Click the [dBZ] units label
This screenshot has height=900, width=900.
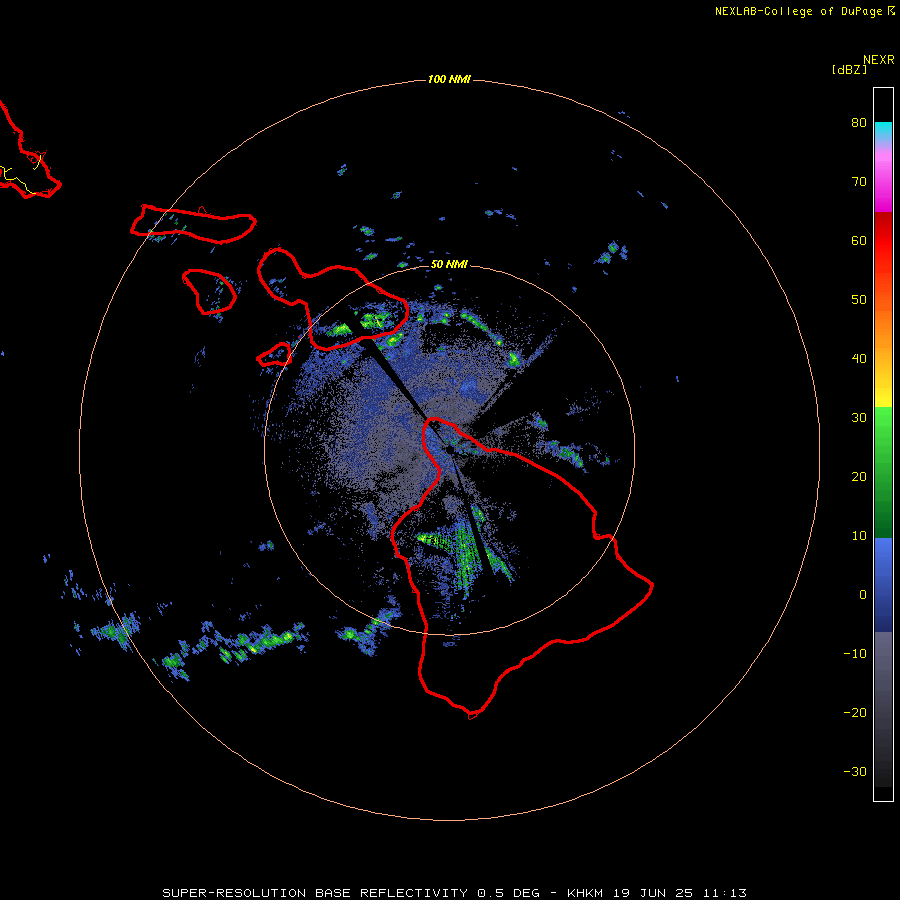(849, 70)
